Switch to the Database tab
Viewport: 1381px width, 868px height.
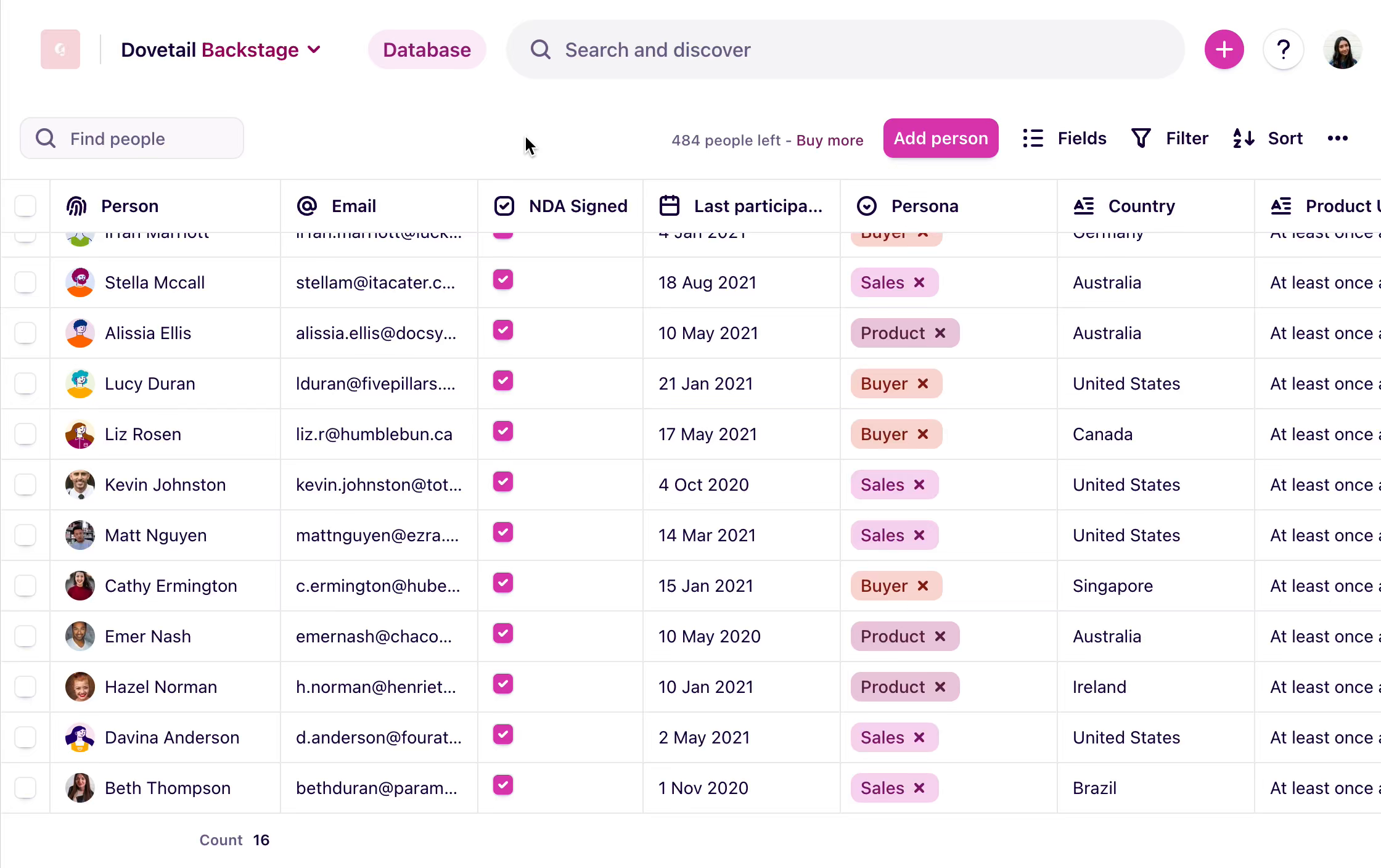[427, 49]
